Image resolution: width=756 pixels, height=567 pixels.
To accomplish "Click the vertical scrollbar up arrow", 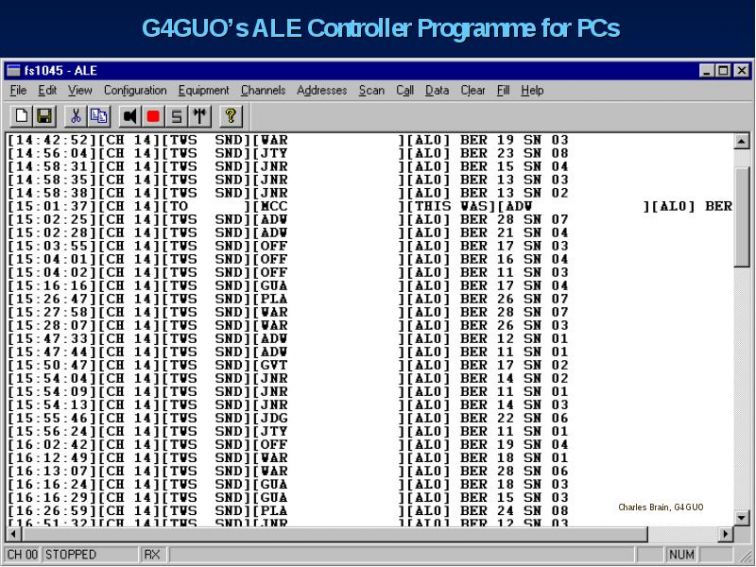I will point(742,141).
